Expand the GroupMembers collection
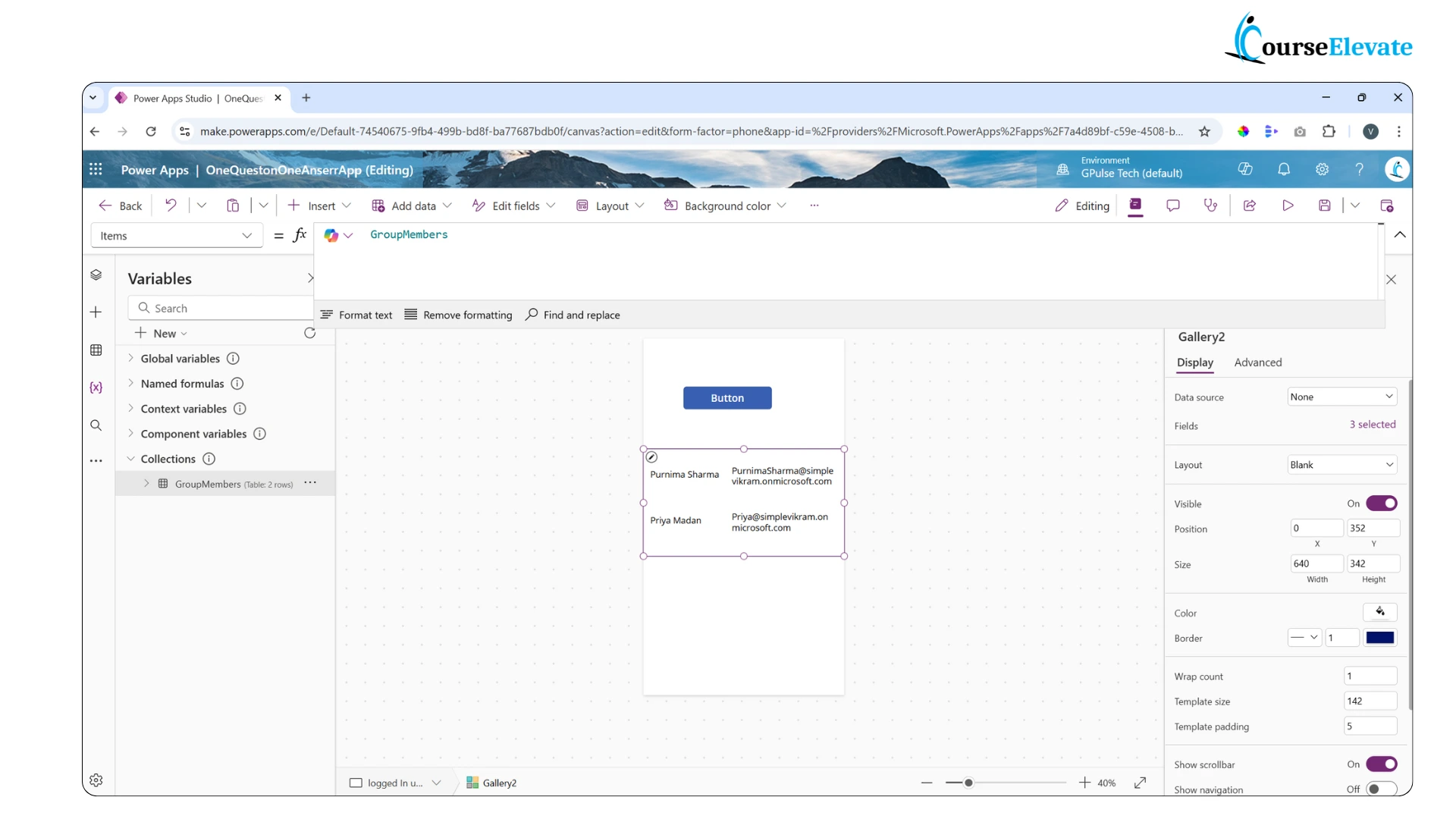 146,483
